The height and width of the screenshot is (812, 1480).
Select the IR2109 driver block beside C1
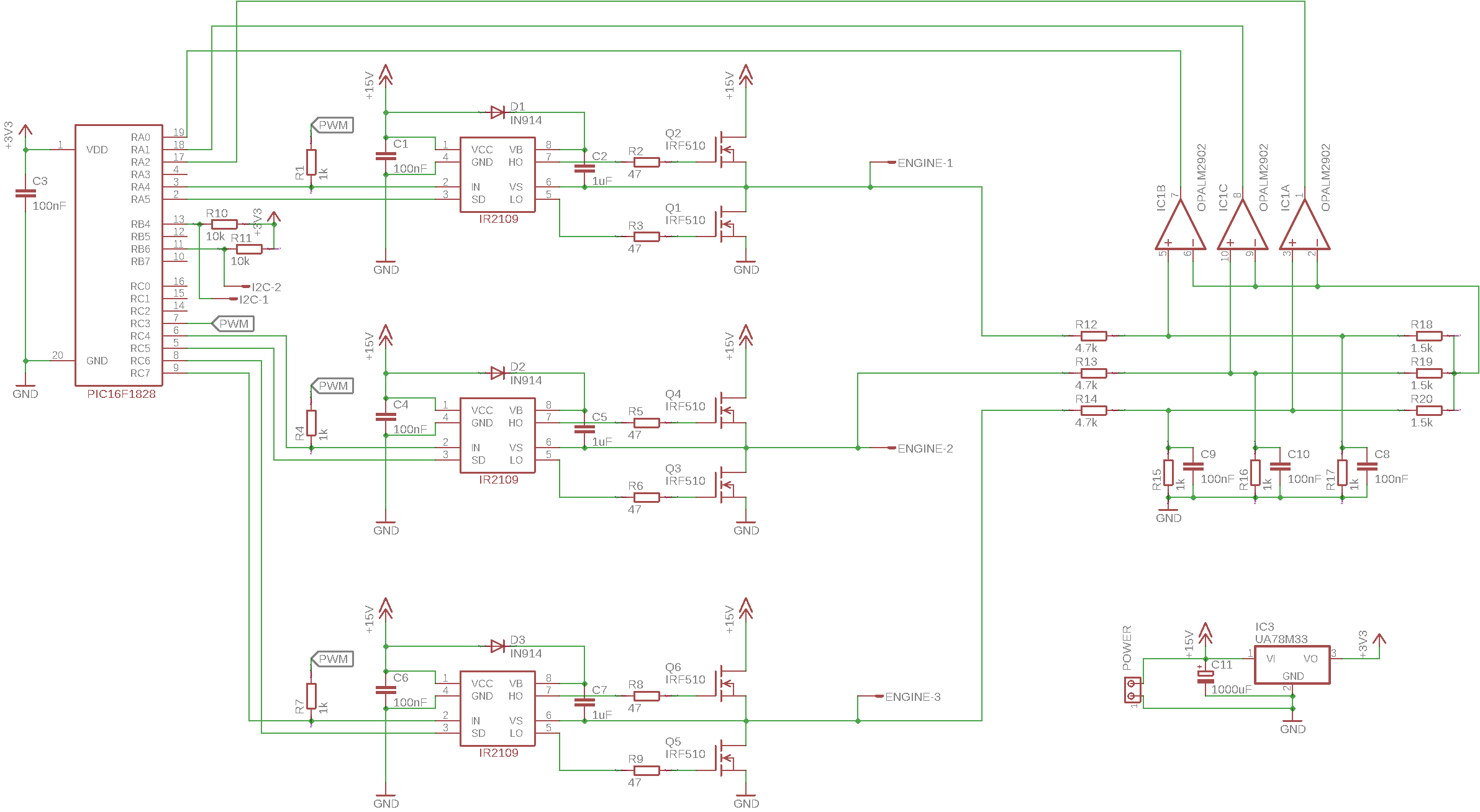(x=497, y=174)
